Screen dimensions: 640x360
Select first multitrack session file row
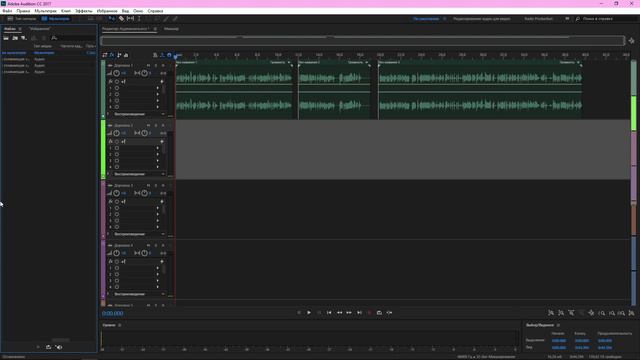(49, 53)
